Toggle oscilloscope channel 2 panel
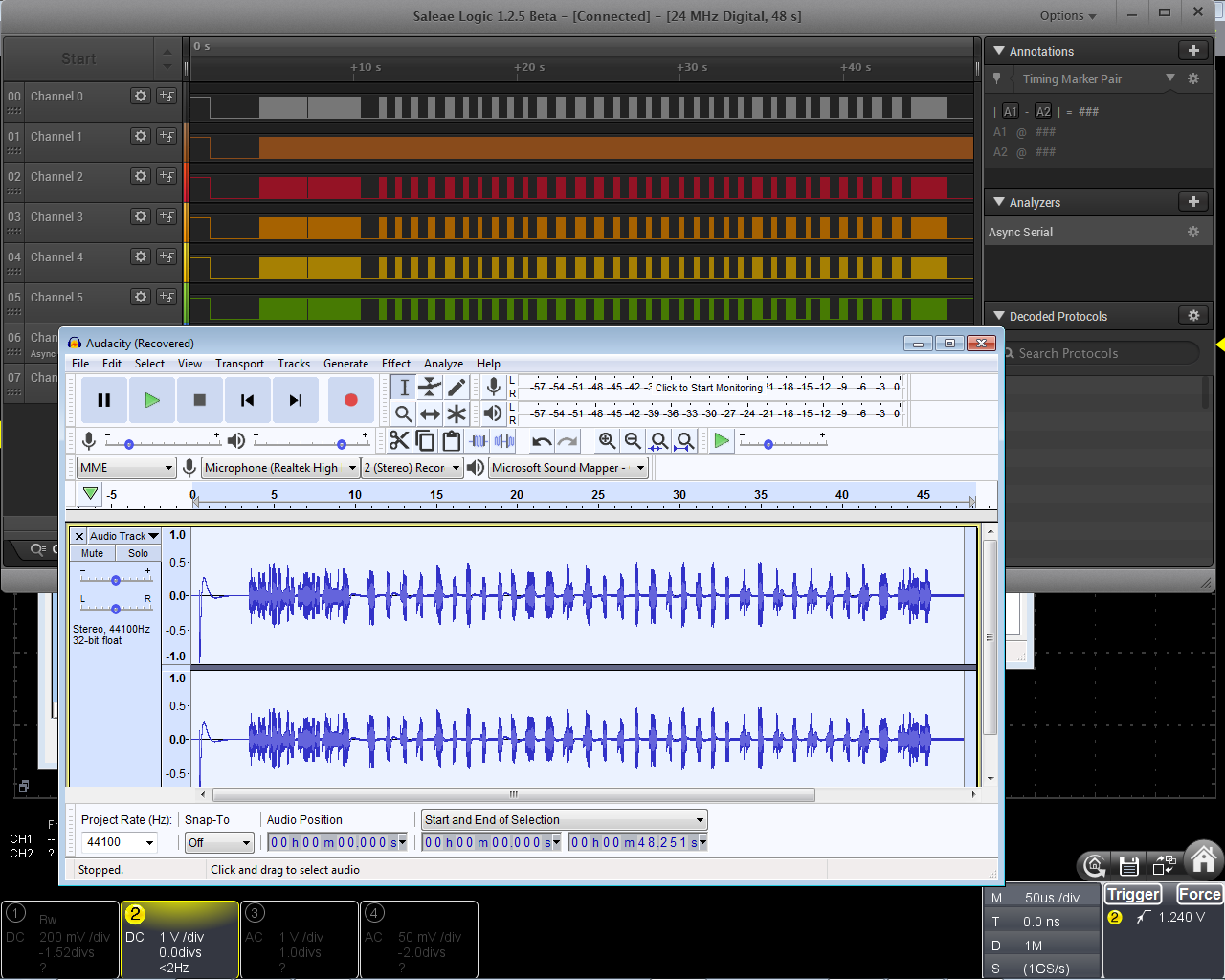The height and width of the screenshot is (980, 1225). pyautogui.click(x=180, y=939)
